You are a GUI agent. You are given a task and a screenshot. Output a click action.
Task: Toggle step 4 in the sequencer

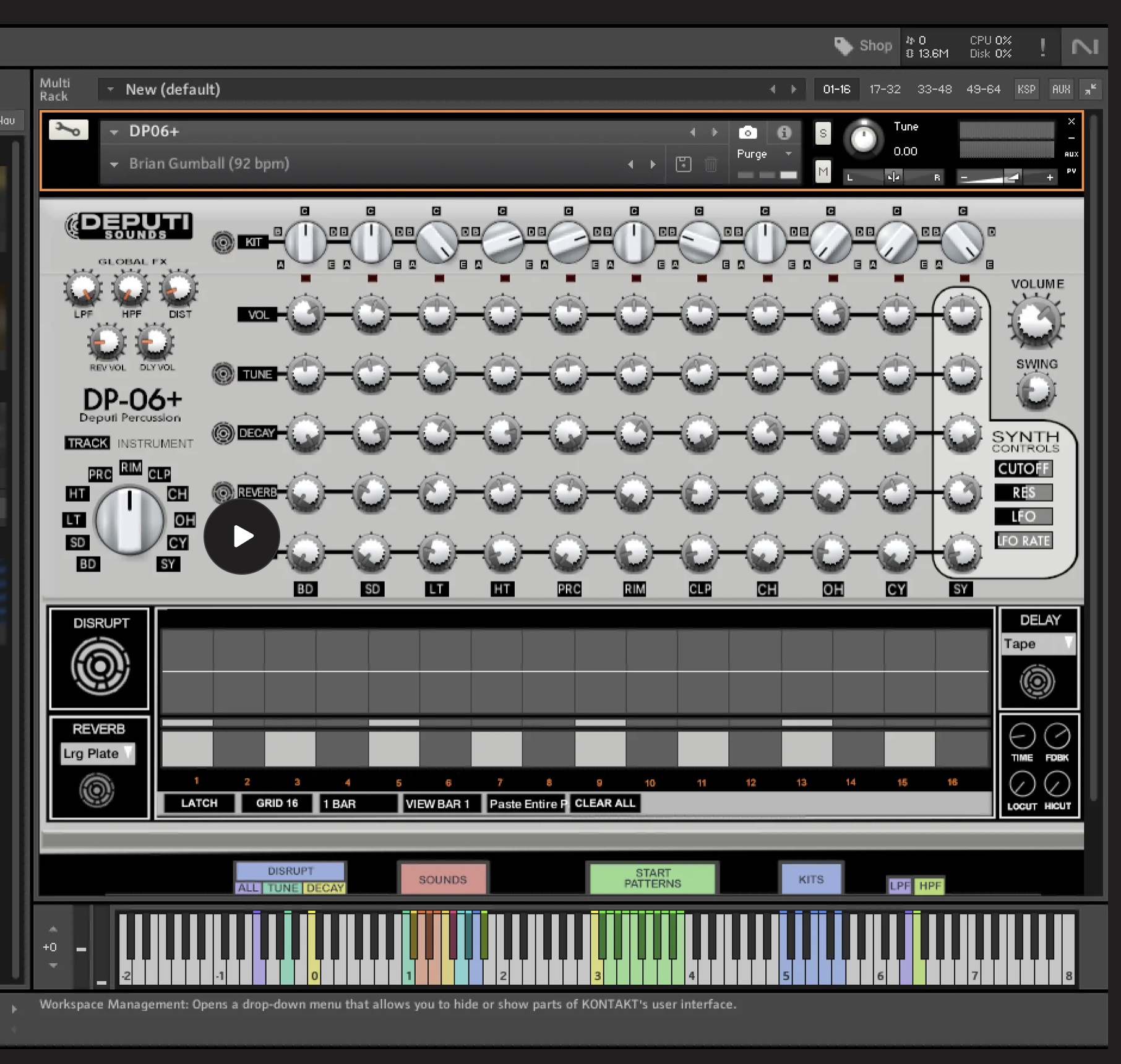point(342,749)
